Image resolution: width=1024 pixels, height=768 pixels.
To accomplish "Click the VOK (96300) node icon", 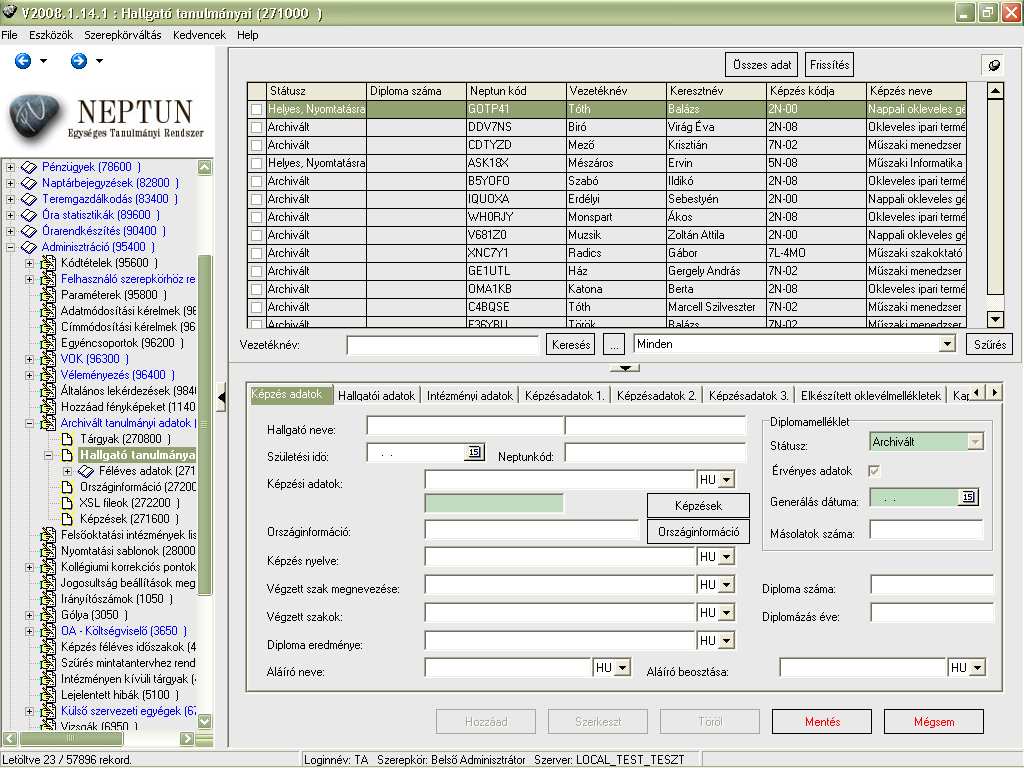I will pyautogui.click(x=48, y=359).
